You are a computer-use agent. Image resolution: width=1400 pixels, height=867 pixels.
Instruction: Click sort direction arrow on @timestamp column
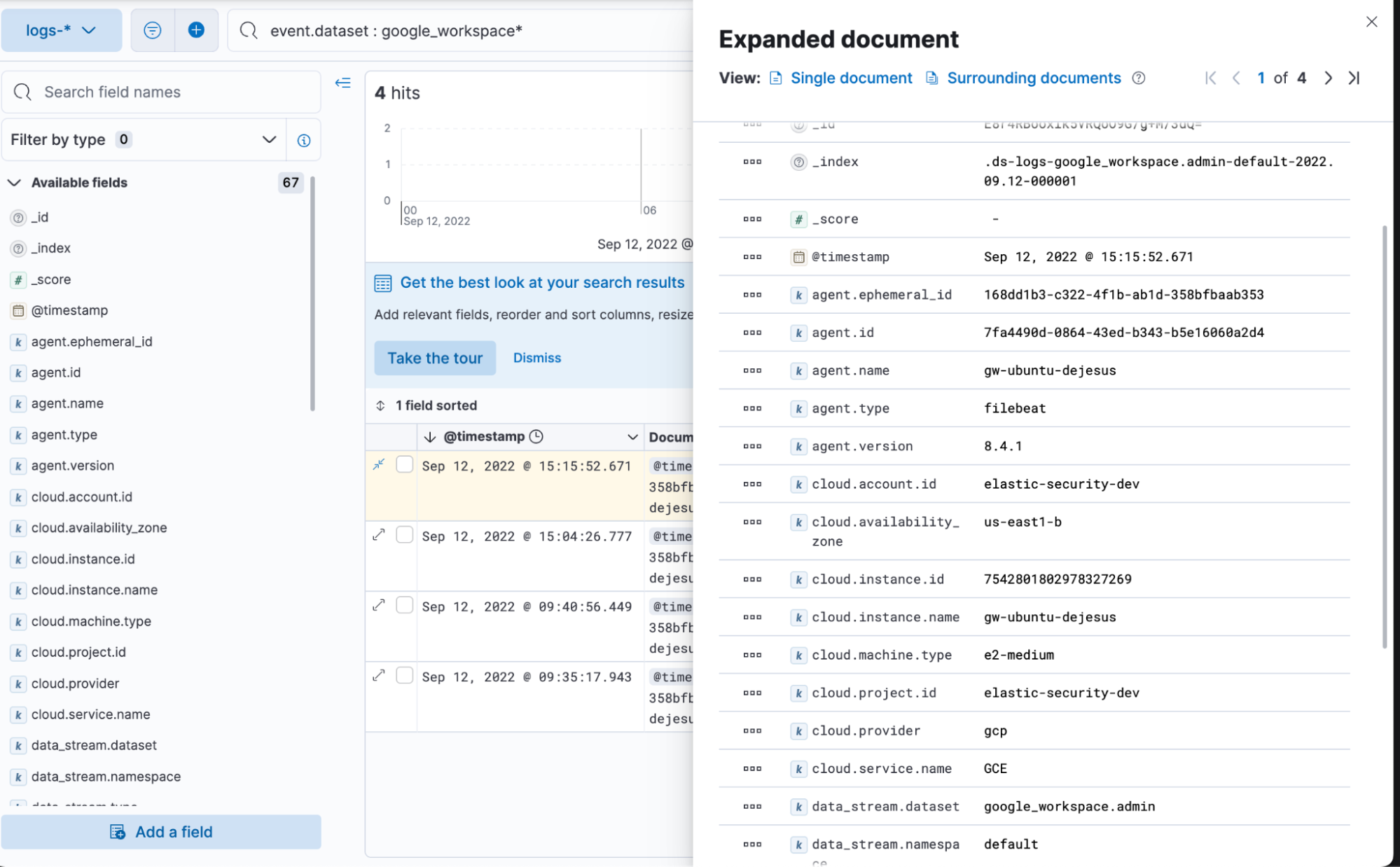pyautogui.click(x=430, y=437)
